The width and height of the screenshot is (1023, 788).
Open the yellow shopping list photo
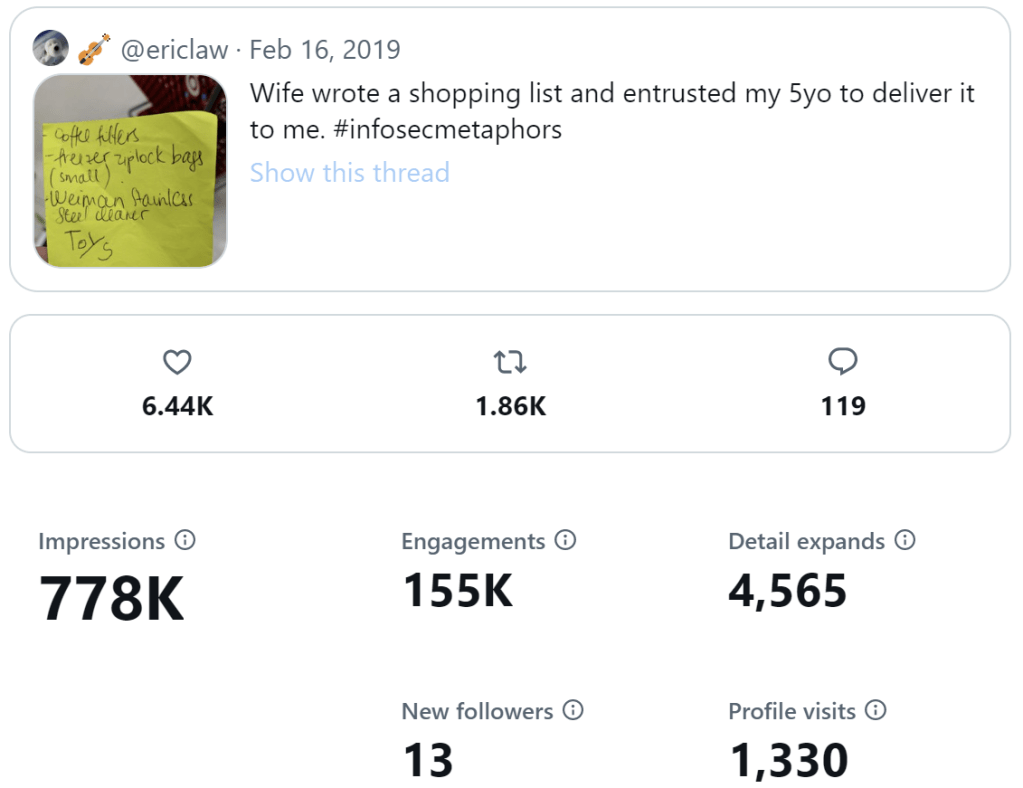pyautogui.click(x=131, y=171)
